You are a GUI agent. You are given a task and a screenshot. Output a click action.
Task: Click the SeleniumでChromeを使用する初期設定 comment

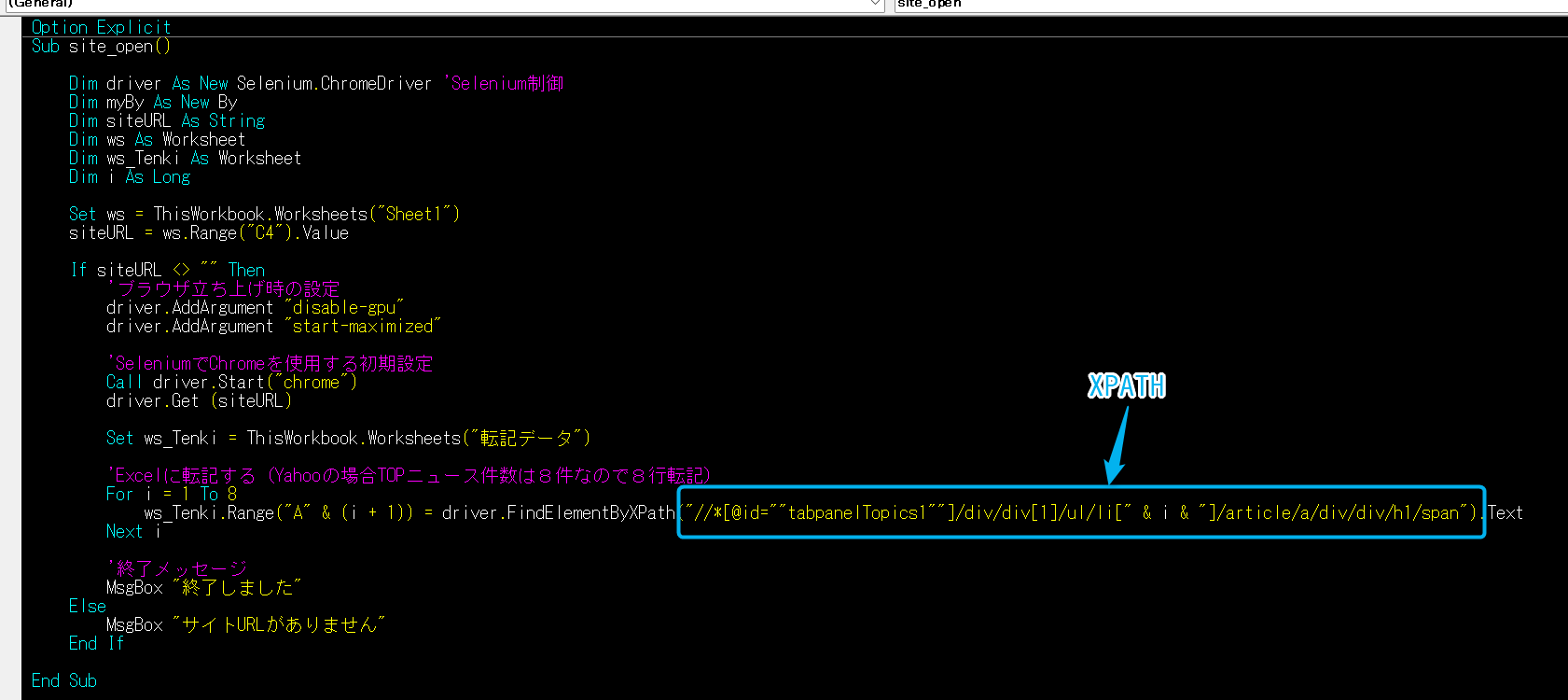pos(270,363)
